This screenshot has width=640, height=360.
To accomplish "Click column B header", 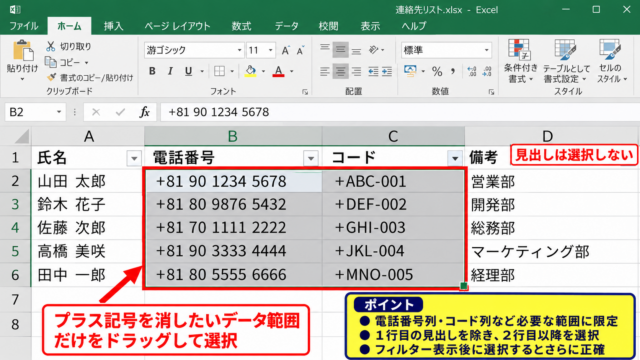I will 233,136.
